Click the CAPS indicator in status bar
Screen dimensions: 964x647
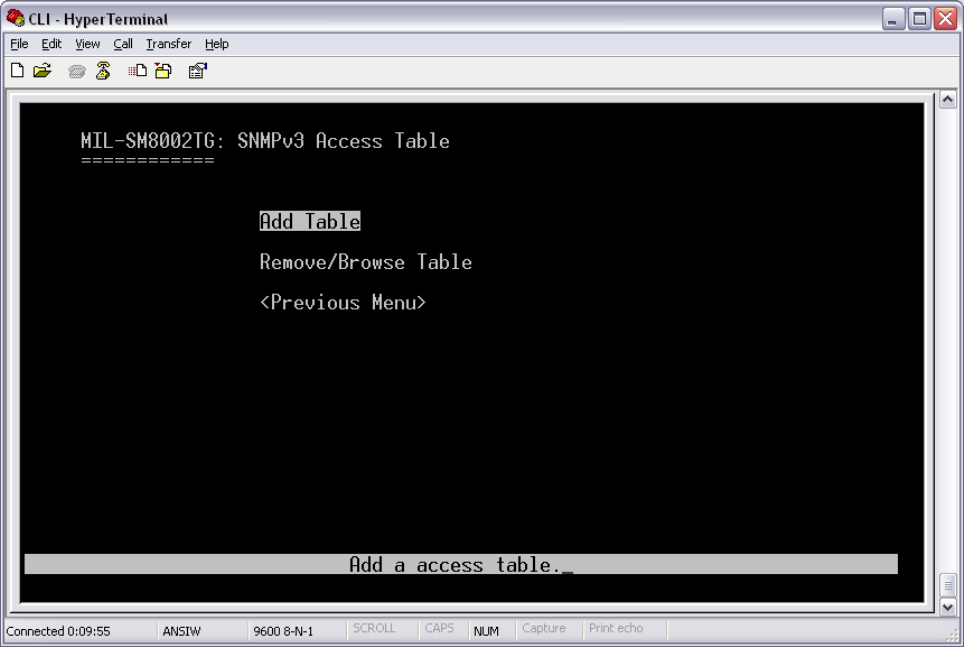439,629
